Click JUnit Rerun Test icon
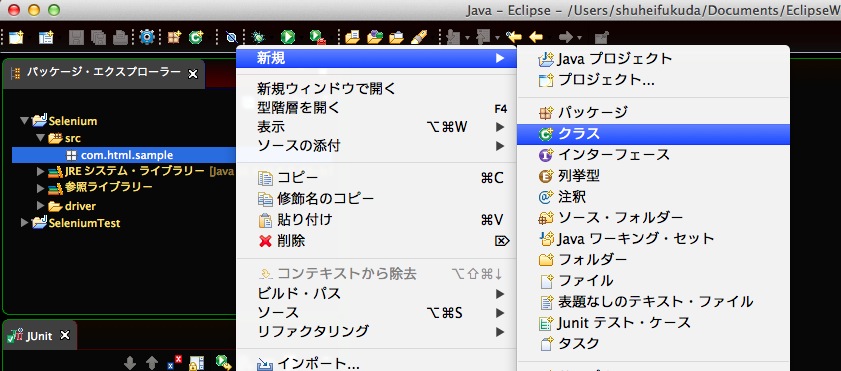841x371 pixels. [x=222, y=362]
